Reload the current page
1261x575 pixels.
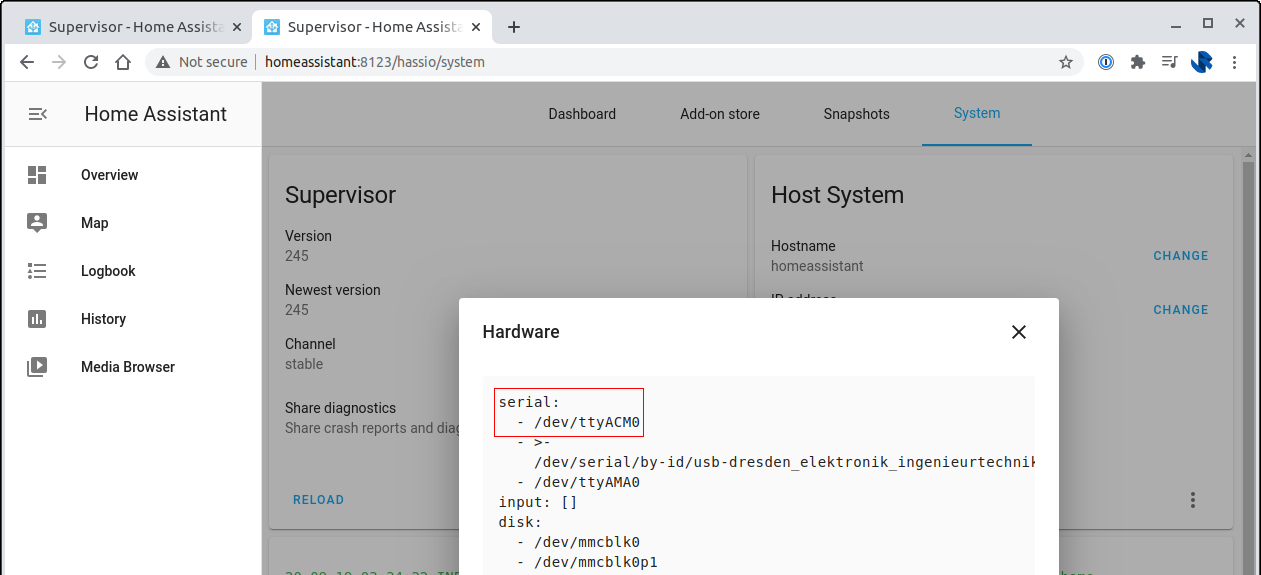pyautogui.click(x=91, y=62)
